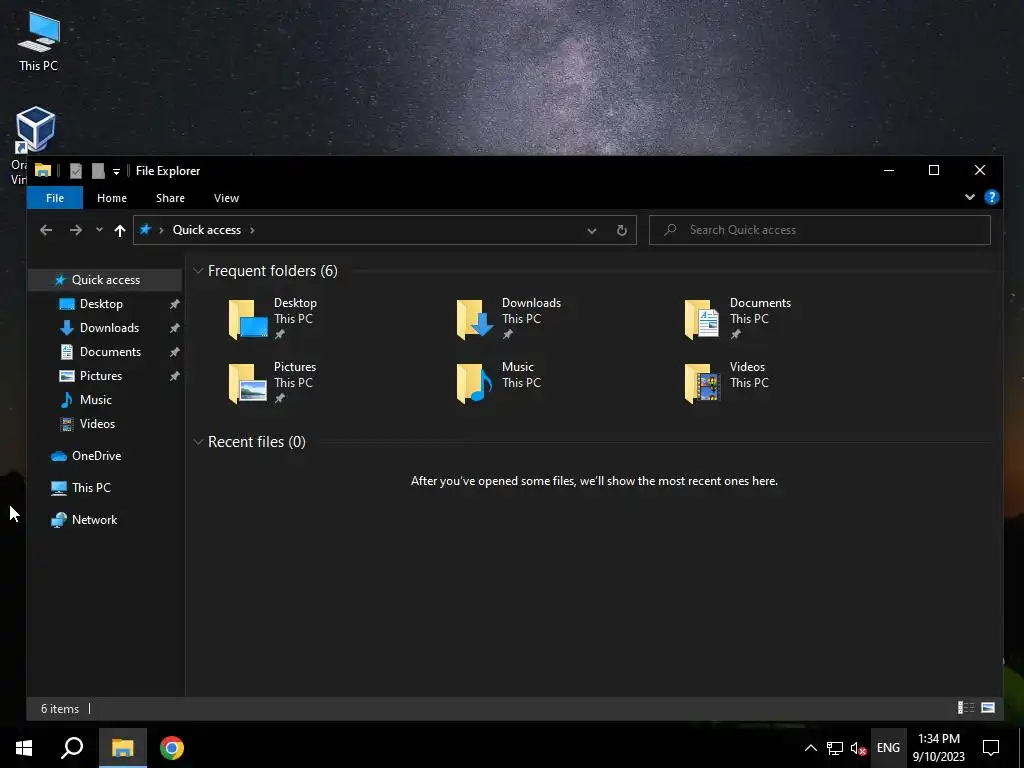Expand the ribbon with the chevron
This screenshot has width=1024, height=768.
[x=970, y=197]
